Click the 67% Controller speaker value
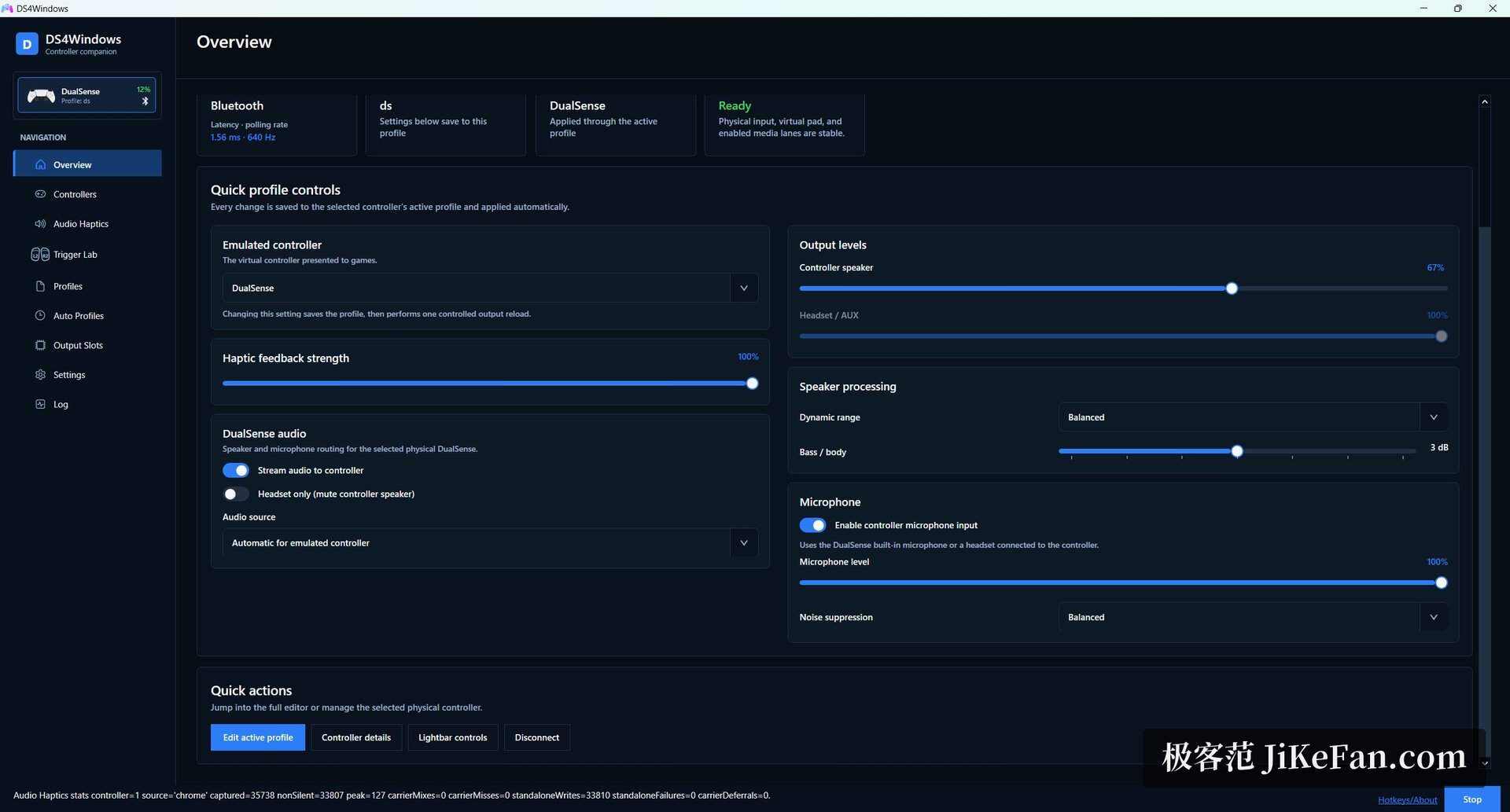 click(x=1435, y=268)
